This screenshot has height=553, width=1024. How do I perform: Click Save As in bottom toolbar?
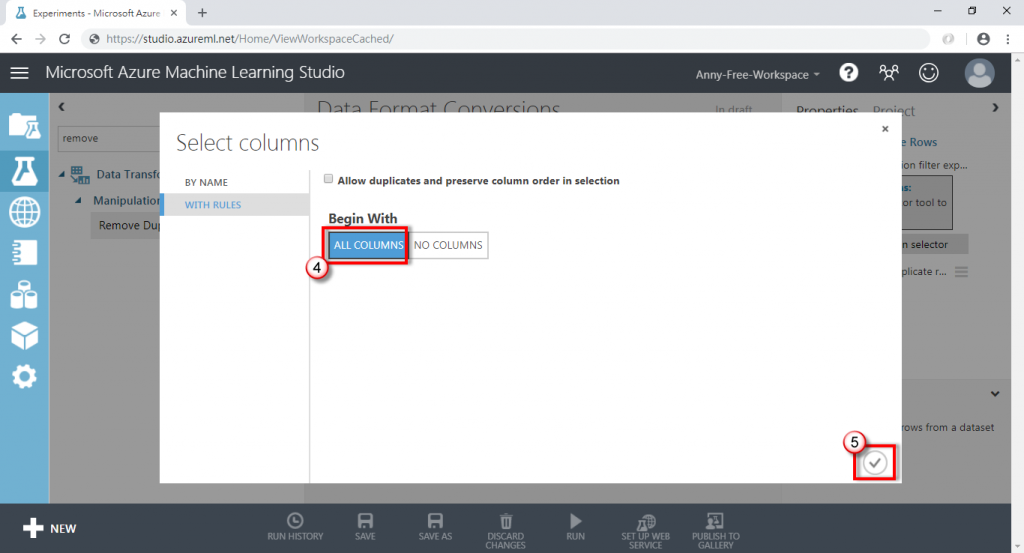coord(435,527)
